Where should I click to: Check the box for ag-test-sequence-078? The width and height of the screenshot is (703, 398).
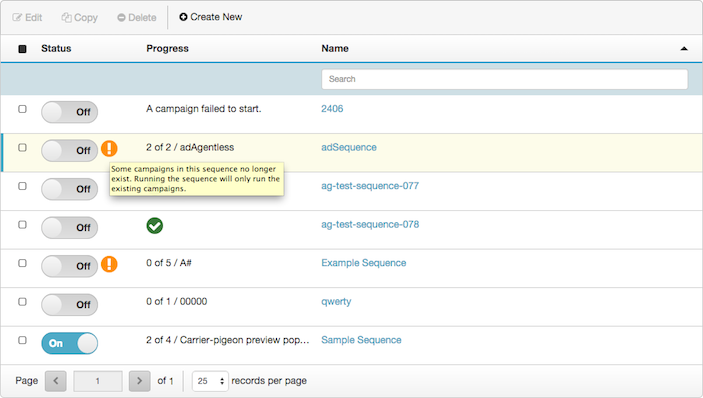22,225
